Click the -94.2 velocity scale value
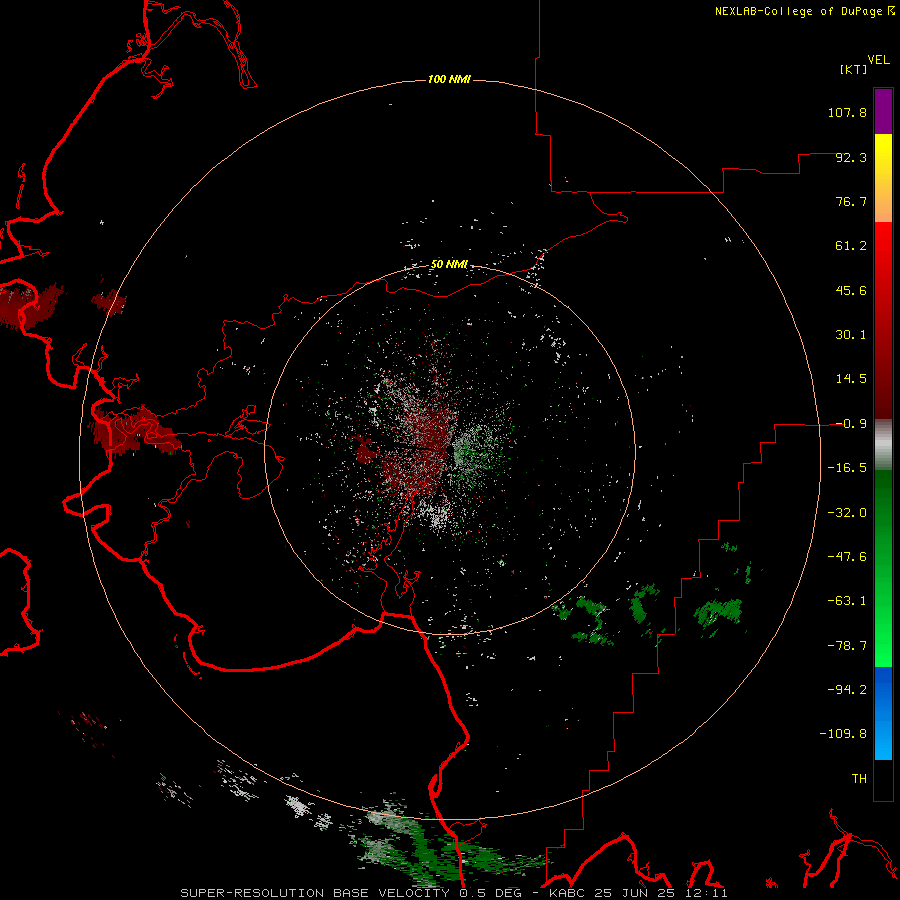This screenshot has height=900, width=900. pos(847,689)
